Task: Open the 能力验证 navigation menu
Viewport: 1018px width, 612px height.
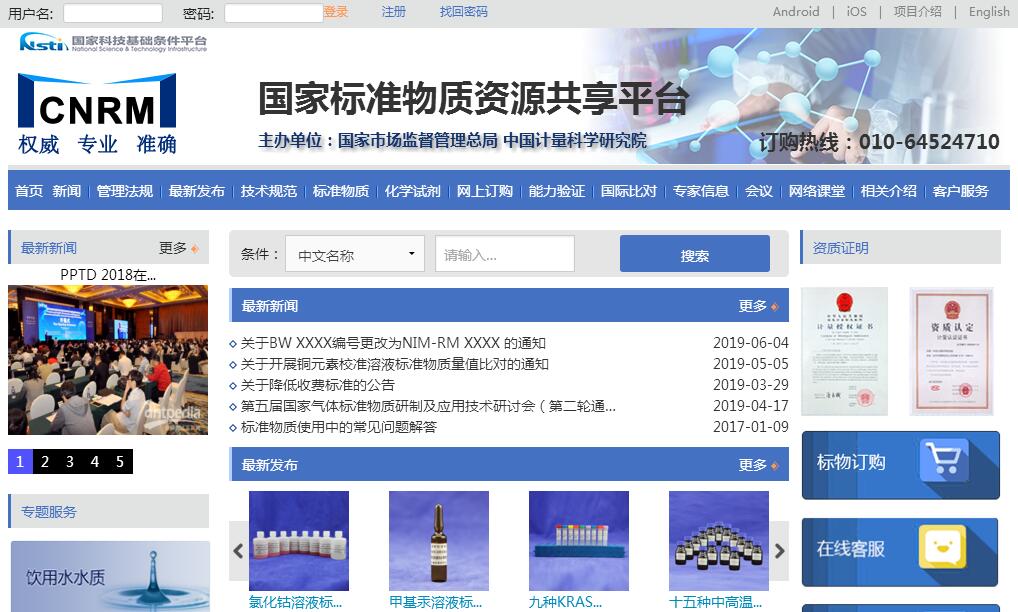Action: pos(556,191)
